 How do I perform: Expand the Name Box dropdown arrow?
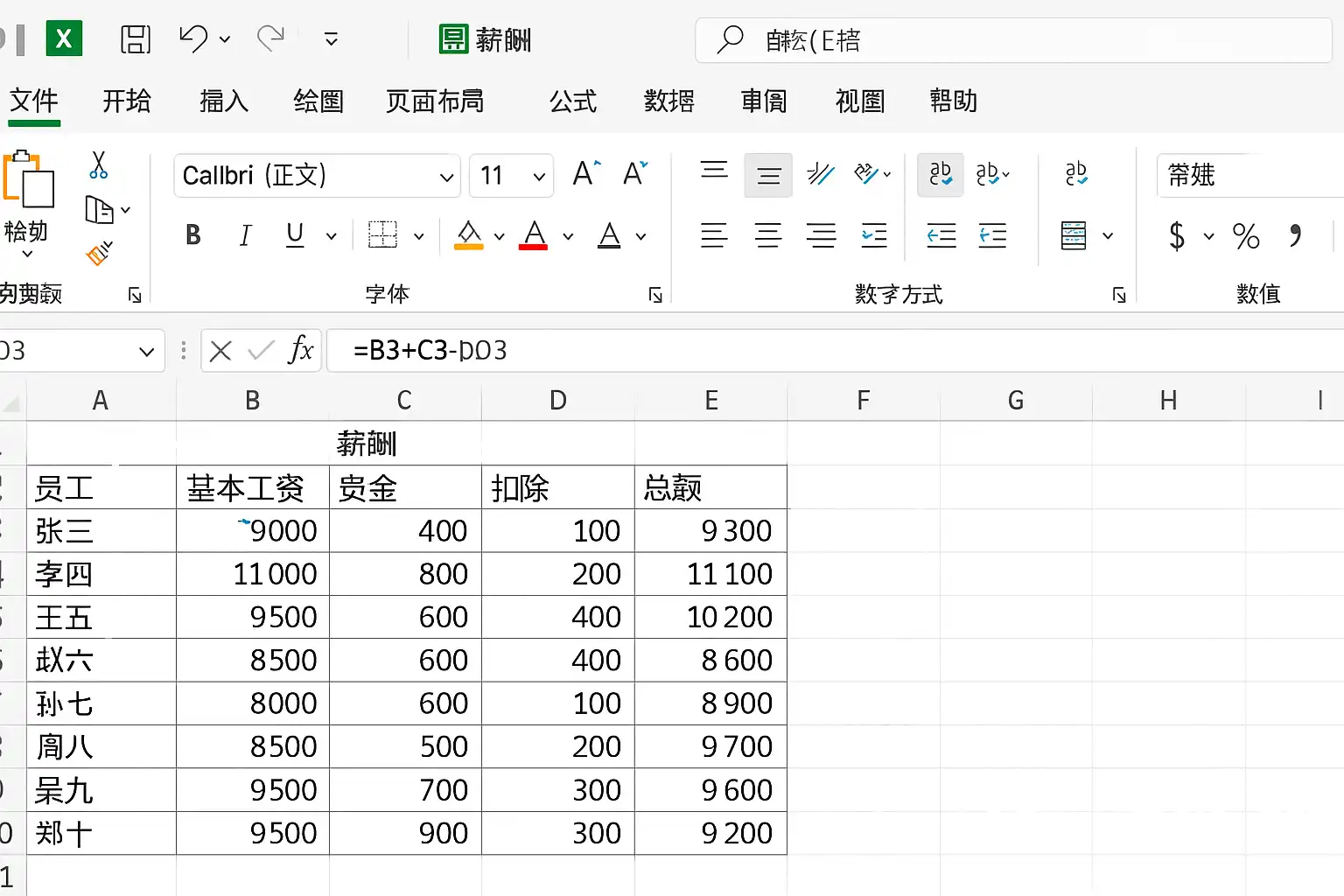click(146, 352)
